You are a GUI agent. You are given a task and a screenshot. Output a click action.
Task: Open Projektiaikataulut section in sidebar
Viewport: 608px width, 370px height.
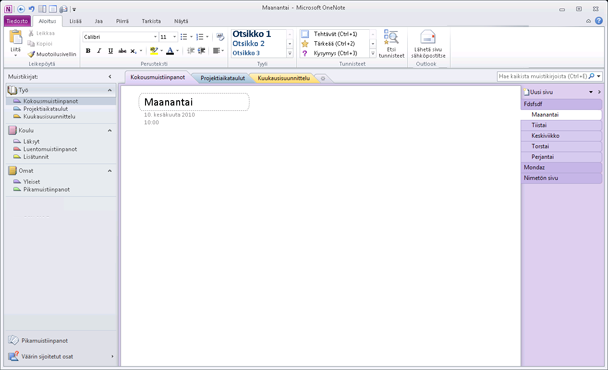pos(45,109)
